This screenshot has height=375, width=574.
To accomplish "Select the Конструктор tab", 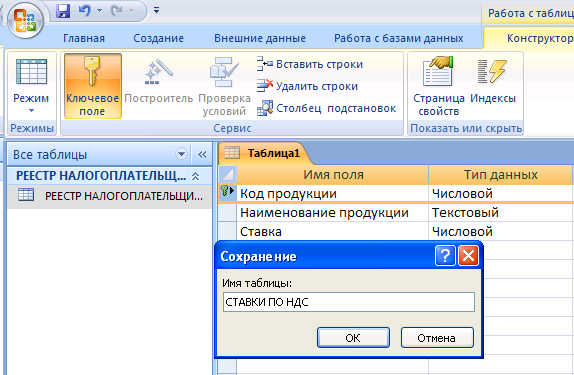I will tap(540, 38).
